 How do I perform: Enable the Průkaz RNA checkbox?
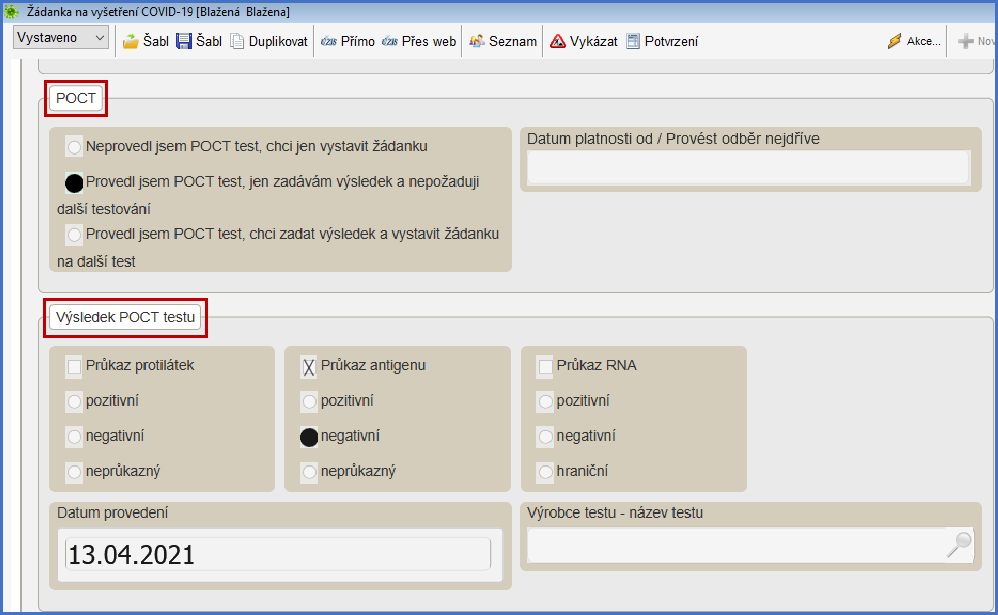point(545,366)
